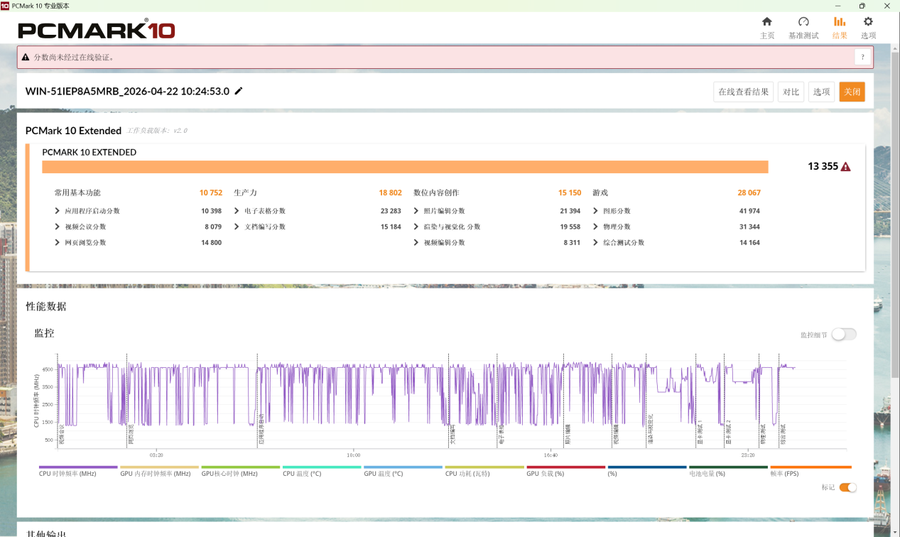Expand 网页浏览分数 row

pyautogui.click(x=57, y=242)
